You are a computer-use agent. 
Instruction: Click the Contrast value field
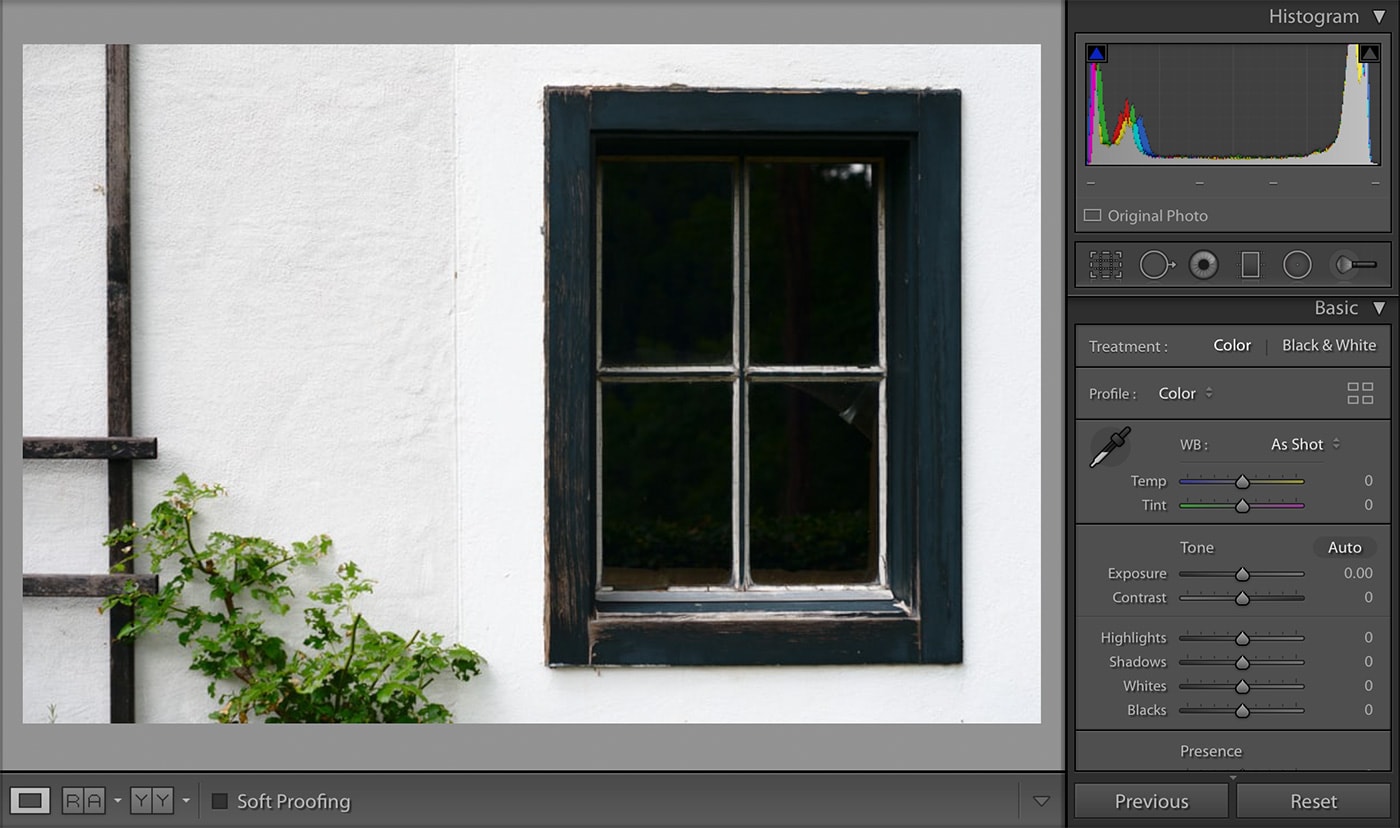(x=1368, y=597)
